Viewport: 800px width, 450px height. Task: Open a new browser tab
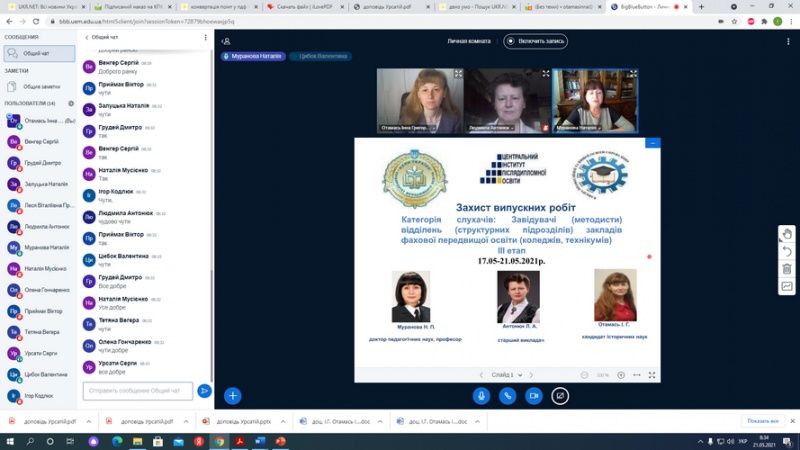point(702,7)
